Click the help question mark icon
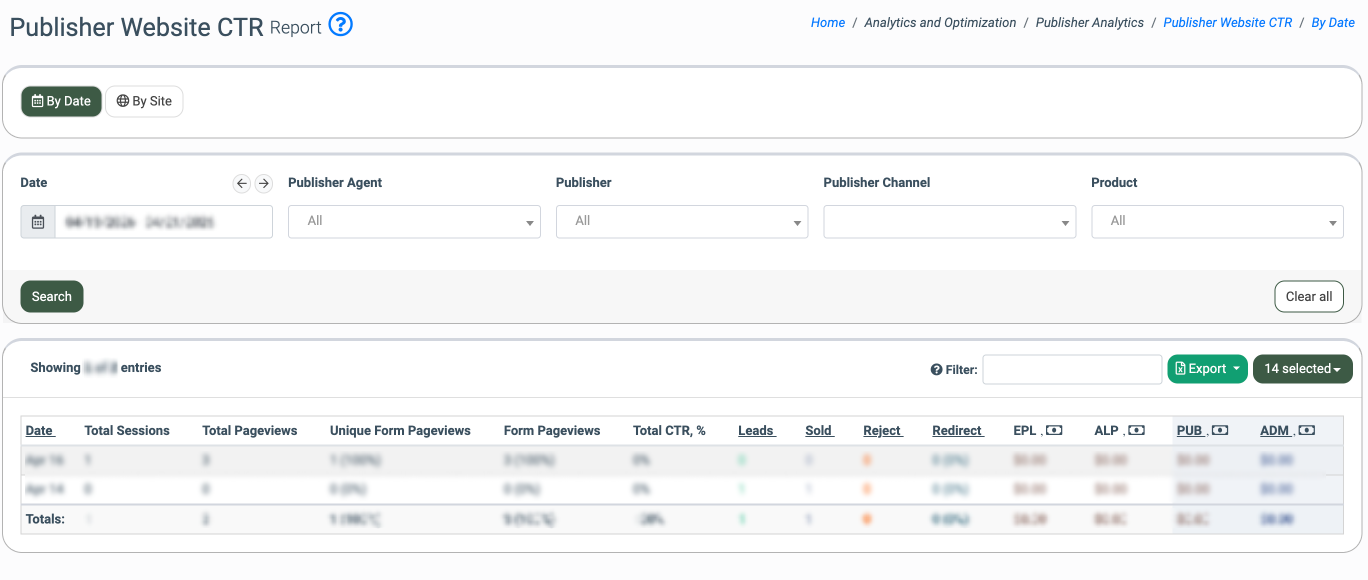This screenshot has height=580, width=1368. [x=341, y=25]
